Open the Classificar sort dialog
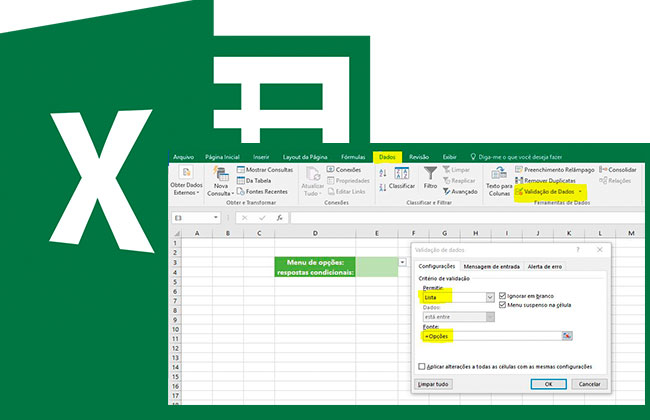This screenshot has height=420, width=650. (402, 178)
